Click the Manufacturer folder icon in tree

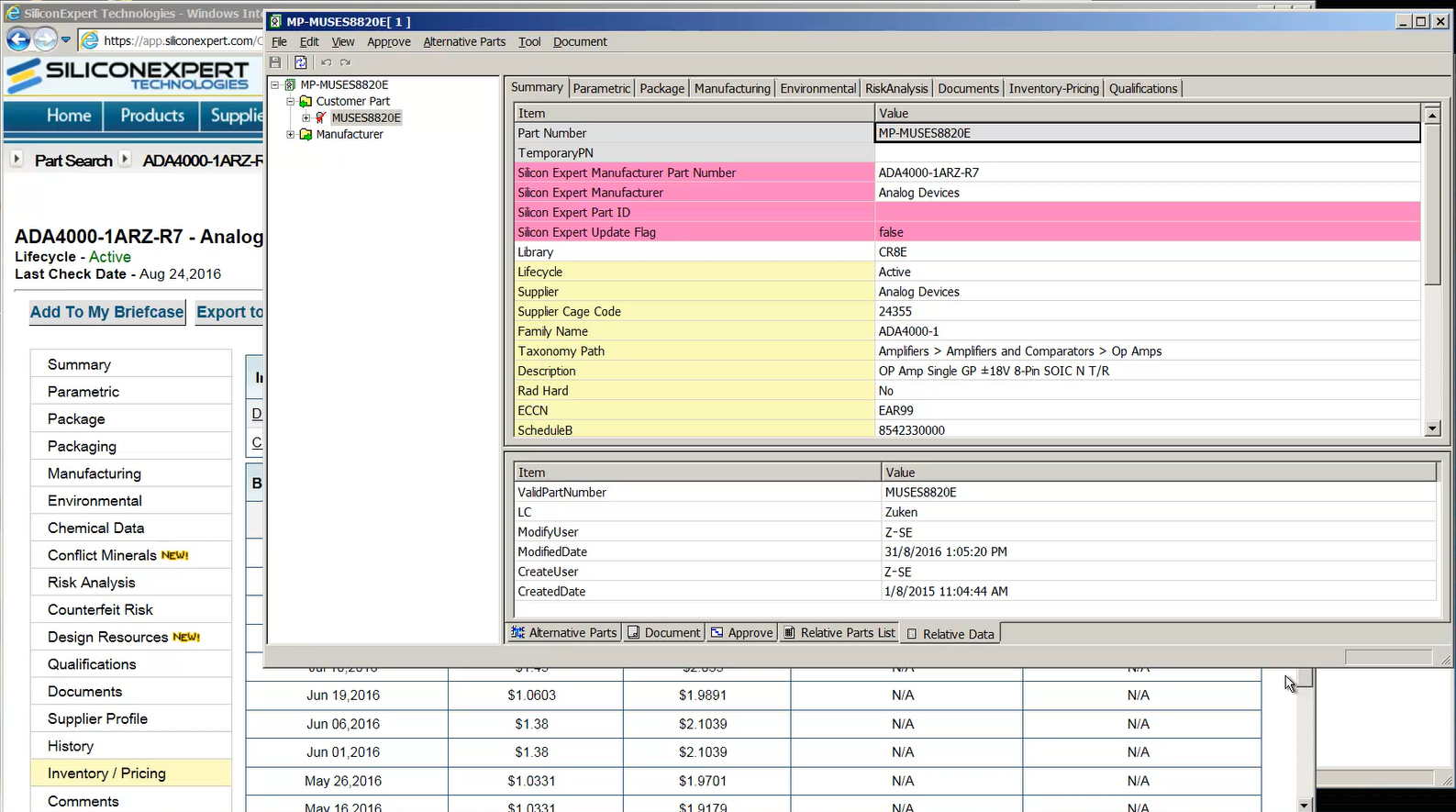click(306, 134)
